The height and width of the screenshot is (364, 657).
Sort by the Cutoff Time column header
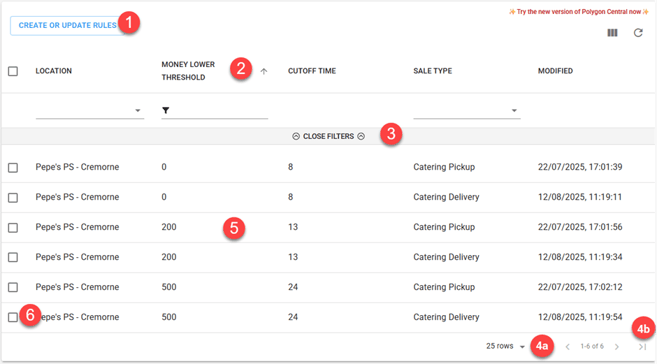[312, 71]
